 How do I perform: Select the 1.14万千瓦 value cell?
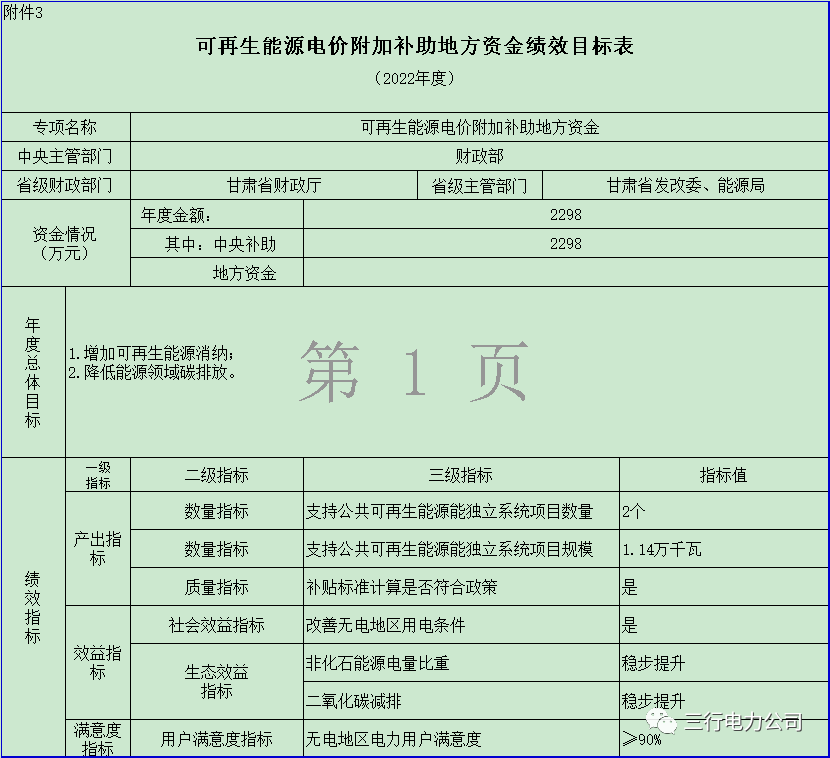click(723, 549)
